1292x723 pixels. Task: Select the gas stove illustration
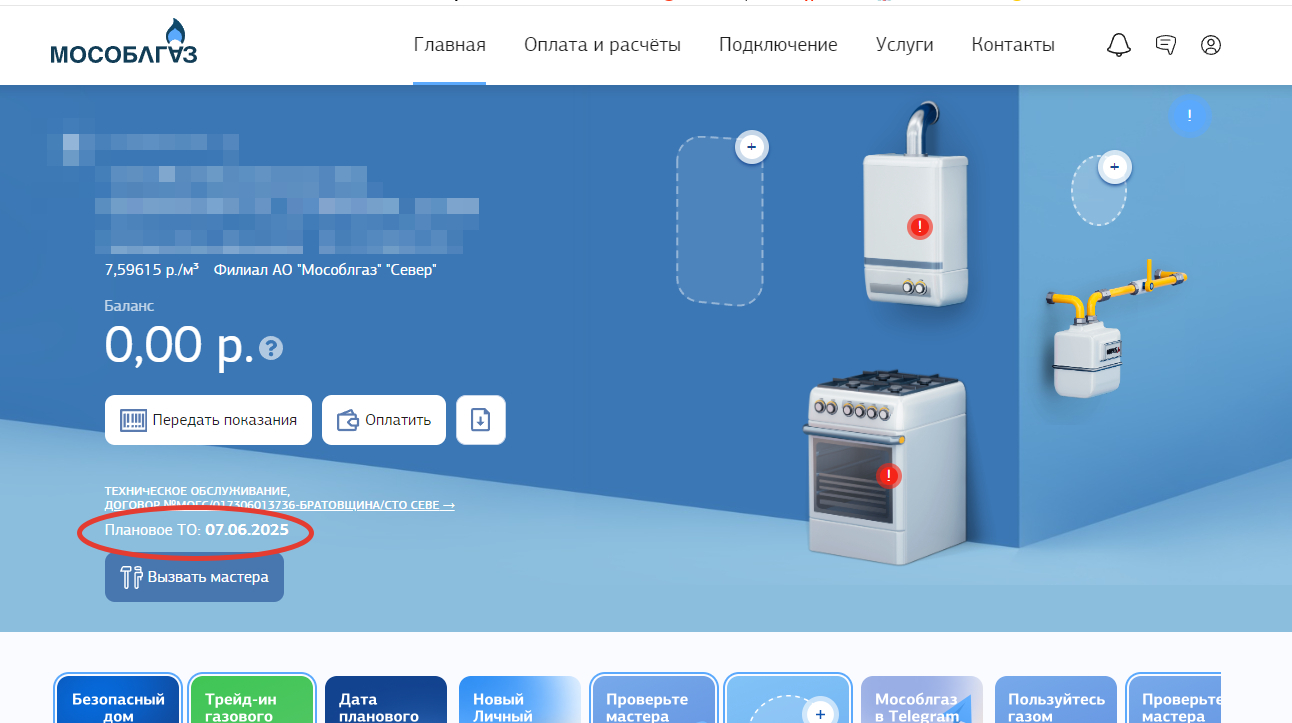click(x=886, y=466)
